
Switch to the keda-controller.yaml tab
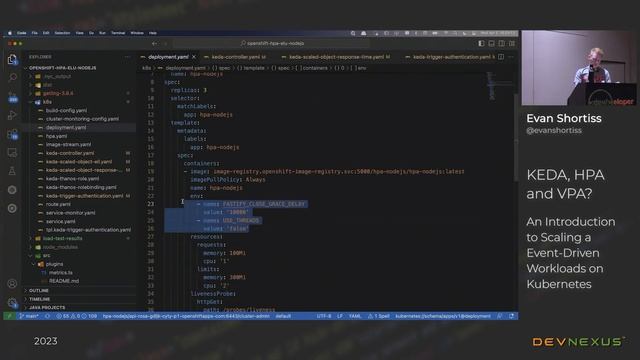pyautogui.click(x=235, y=57)
